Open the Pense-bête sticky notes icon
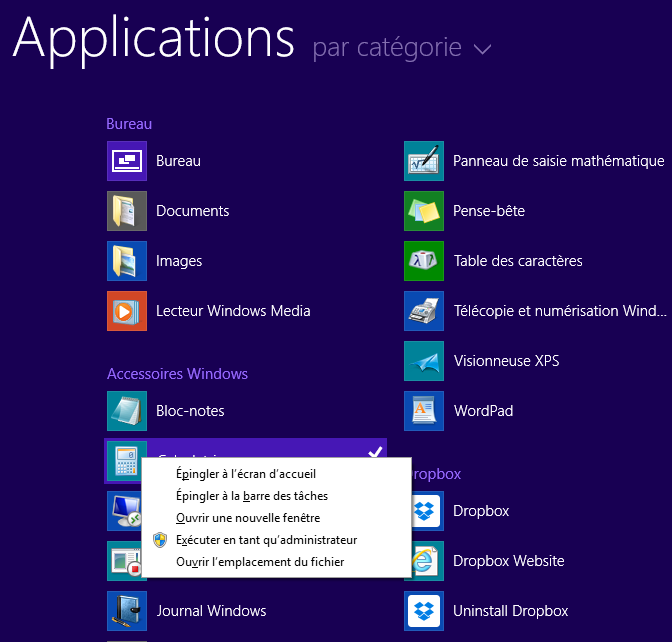 point(424,211)
